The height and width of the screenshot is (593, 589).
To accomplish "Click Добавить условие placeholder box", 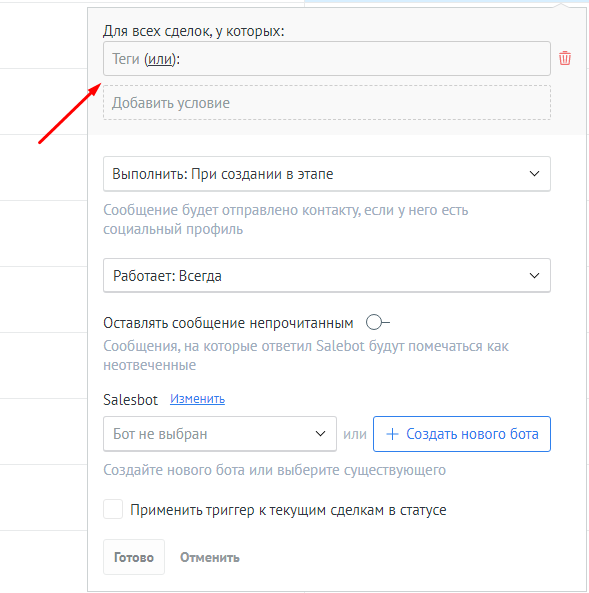I will 327,102.
